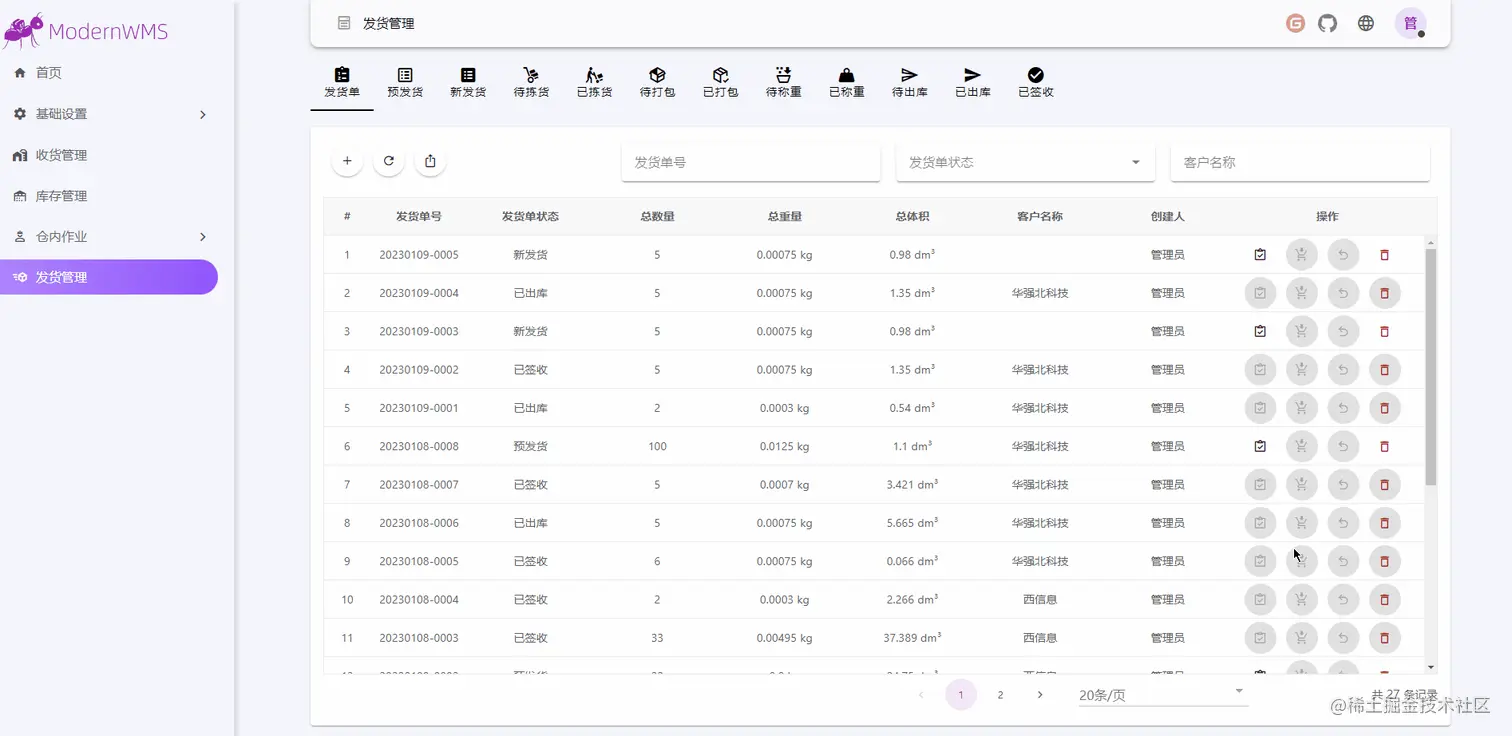Click the language globe icon
Viewport: 1512px width, 736px height.
1366,23
